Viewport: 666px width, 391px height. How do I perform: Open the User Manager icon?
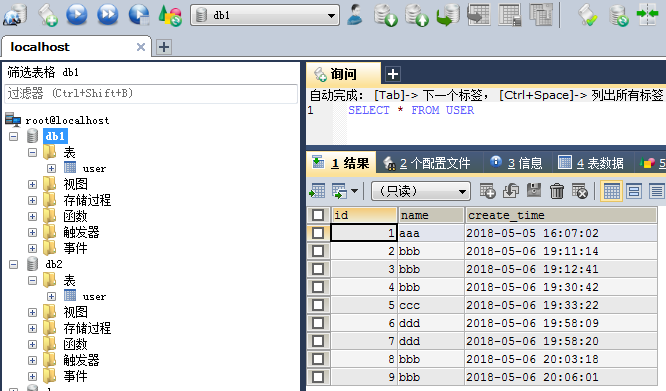(x=355, y=15)
